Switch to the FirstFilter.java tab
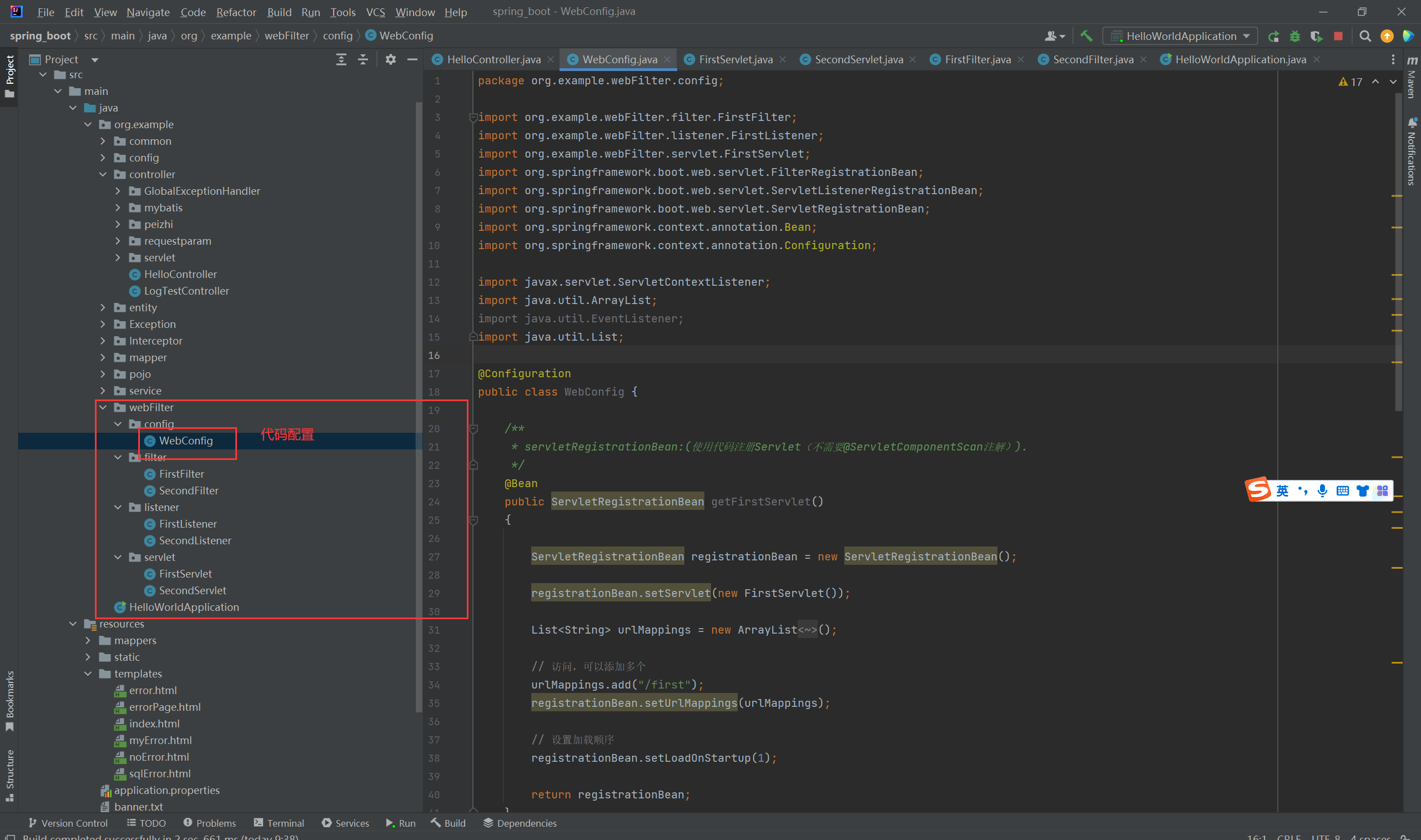Viewport: 1421px width, 840px height. 977,59
